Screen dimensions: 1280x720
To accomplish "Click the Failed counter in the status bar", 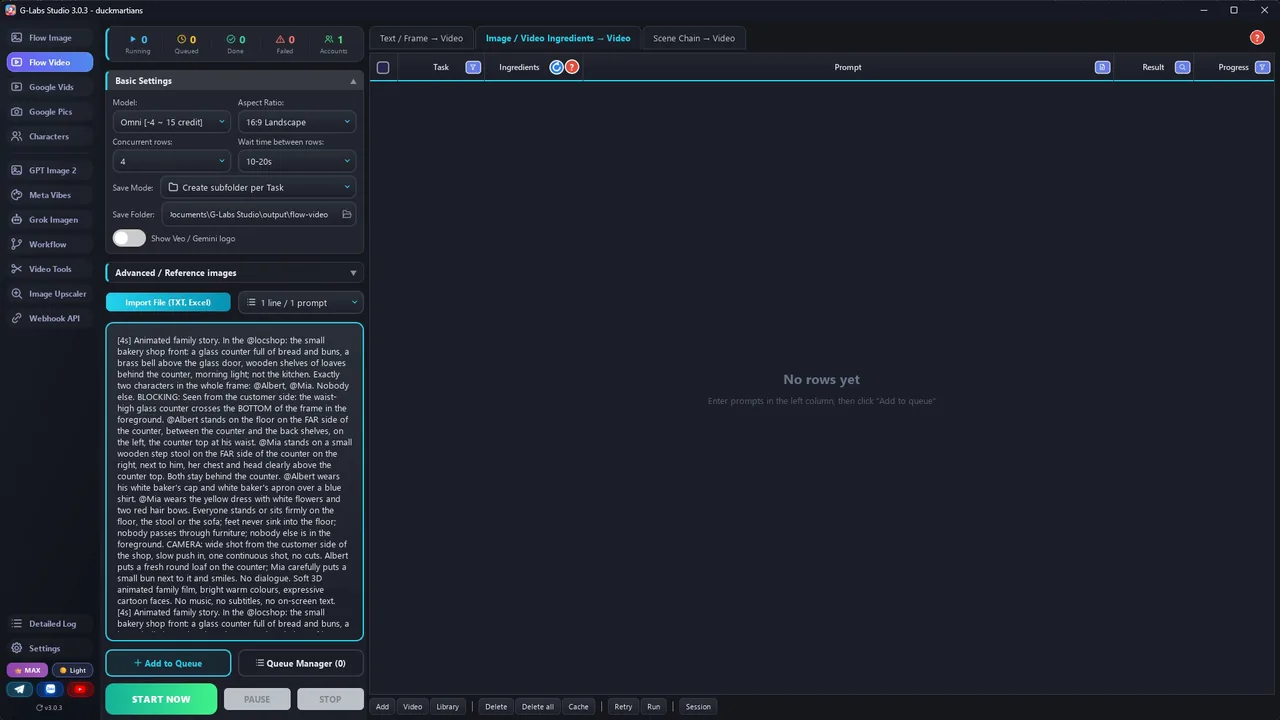I will click(285, 44).
